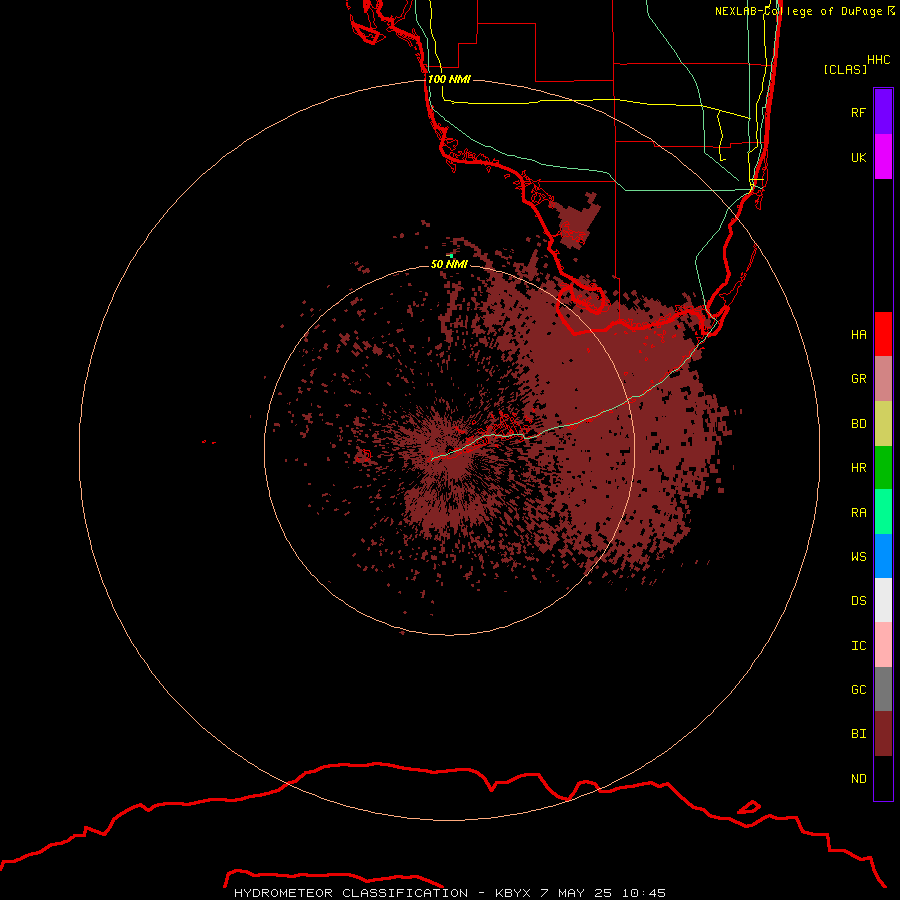Screen dimensions: 900x900
Task: Click the WS blue legend swatch
Action: [883, 556]
